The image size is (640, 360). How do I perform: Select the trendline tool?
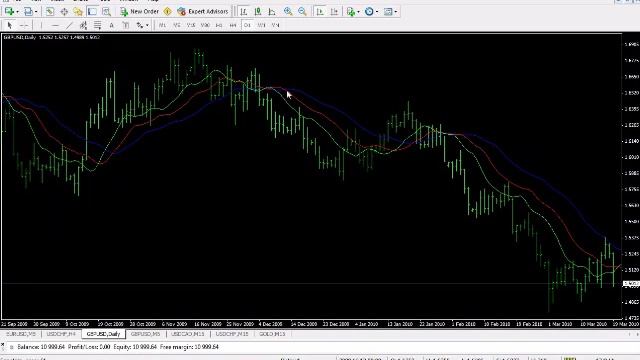tap(69, 25)
